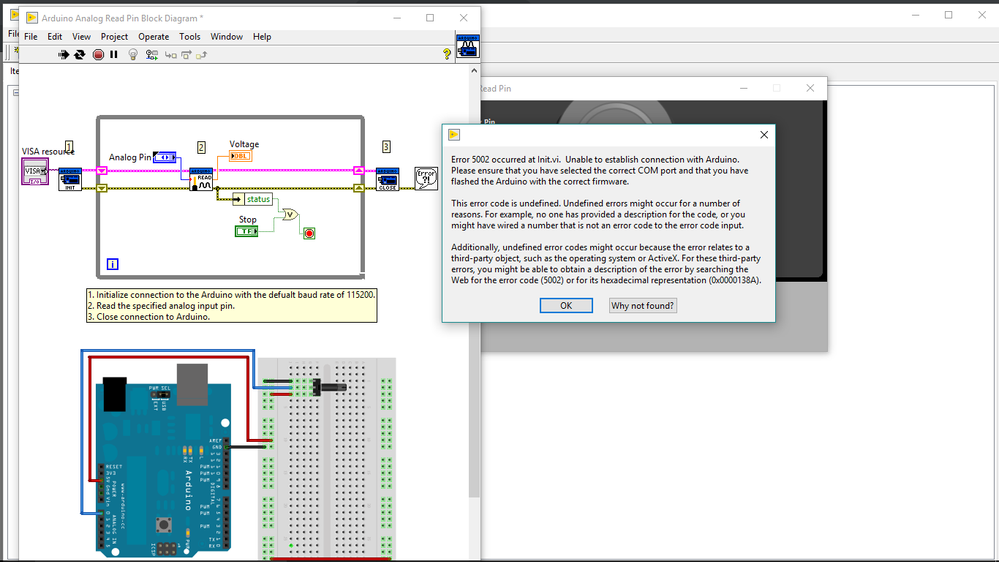Select the Analog Read VI node
The image size is (999, 562).
[x=201, y=180]
